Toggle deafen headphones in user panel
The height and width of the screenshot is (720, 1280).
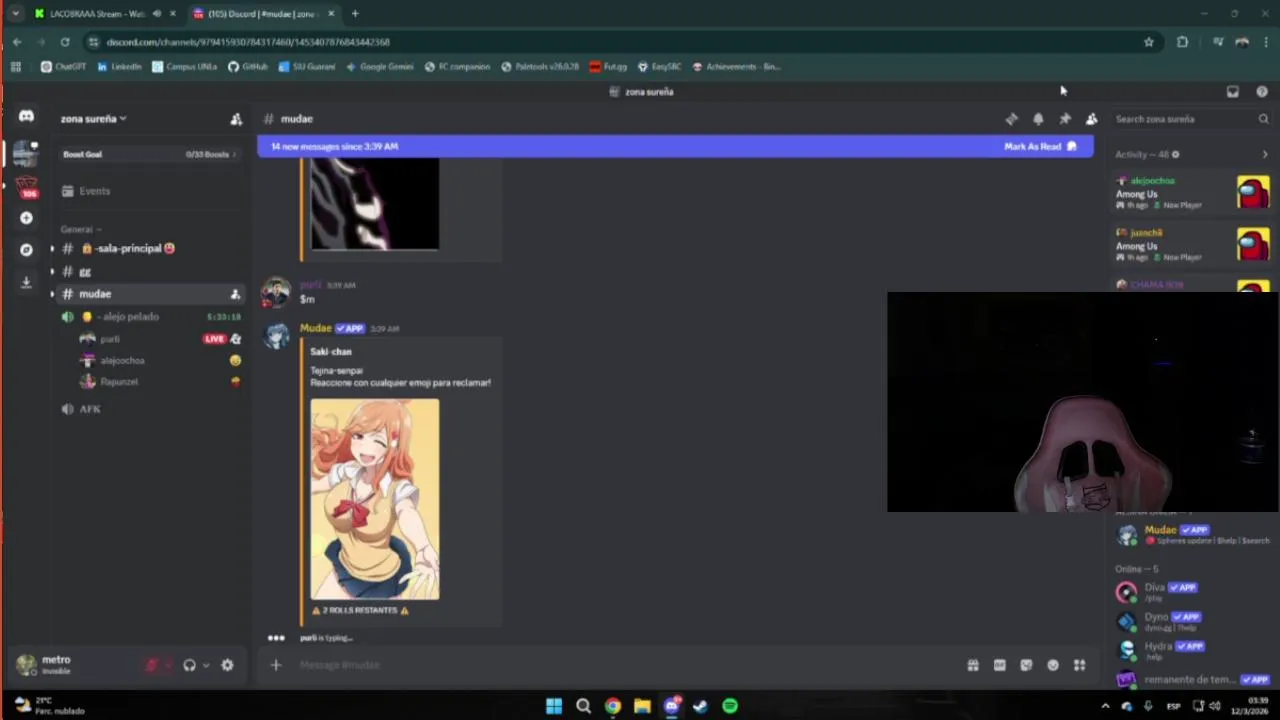[x=189, y=665]
